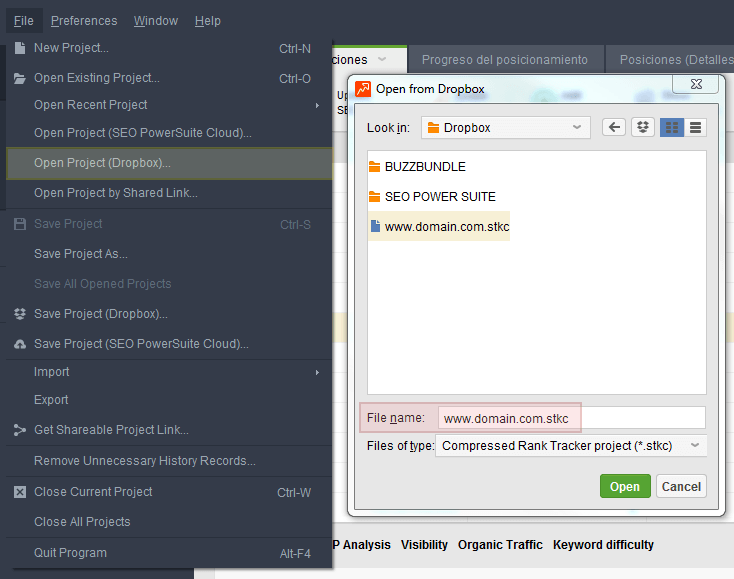Expand the Files of type dropdown

571,446
